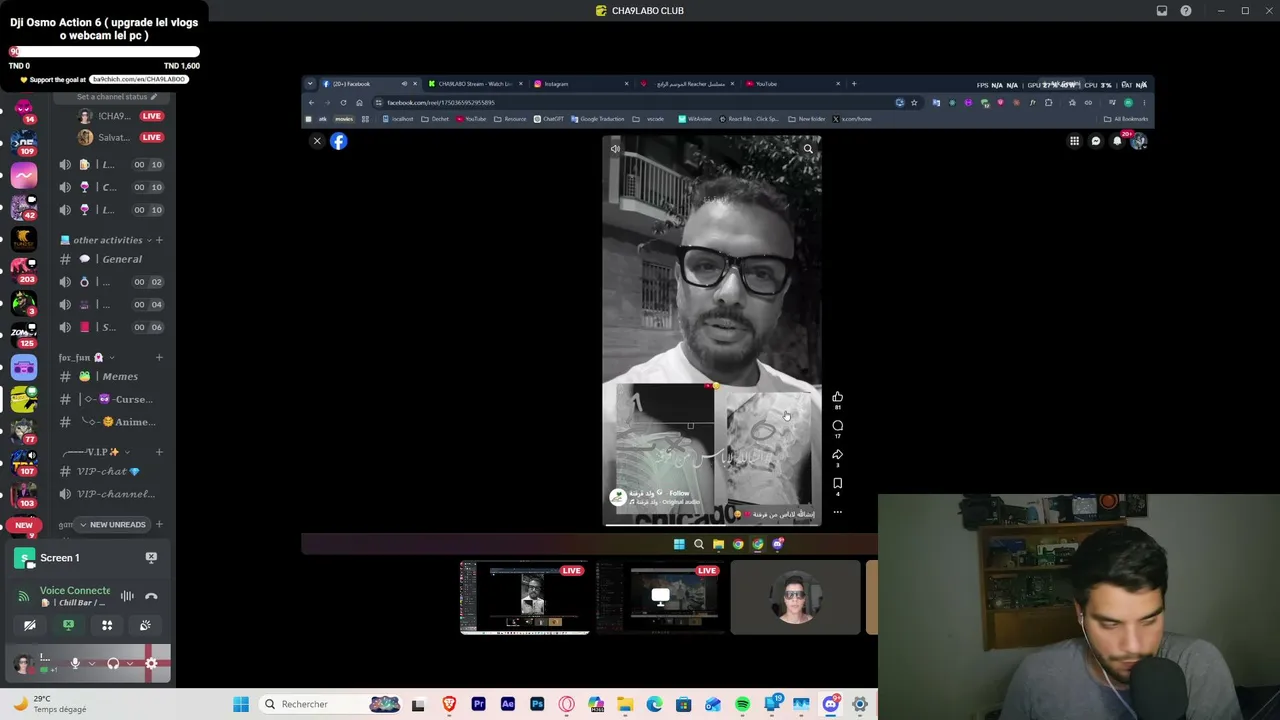Search reels with the magnifier icon

(x=808, y=149)
